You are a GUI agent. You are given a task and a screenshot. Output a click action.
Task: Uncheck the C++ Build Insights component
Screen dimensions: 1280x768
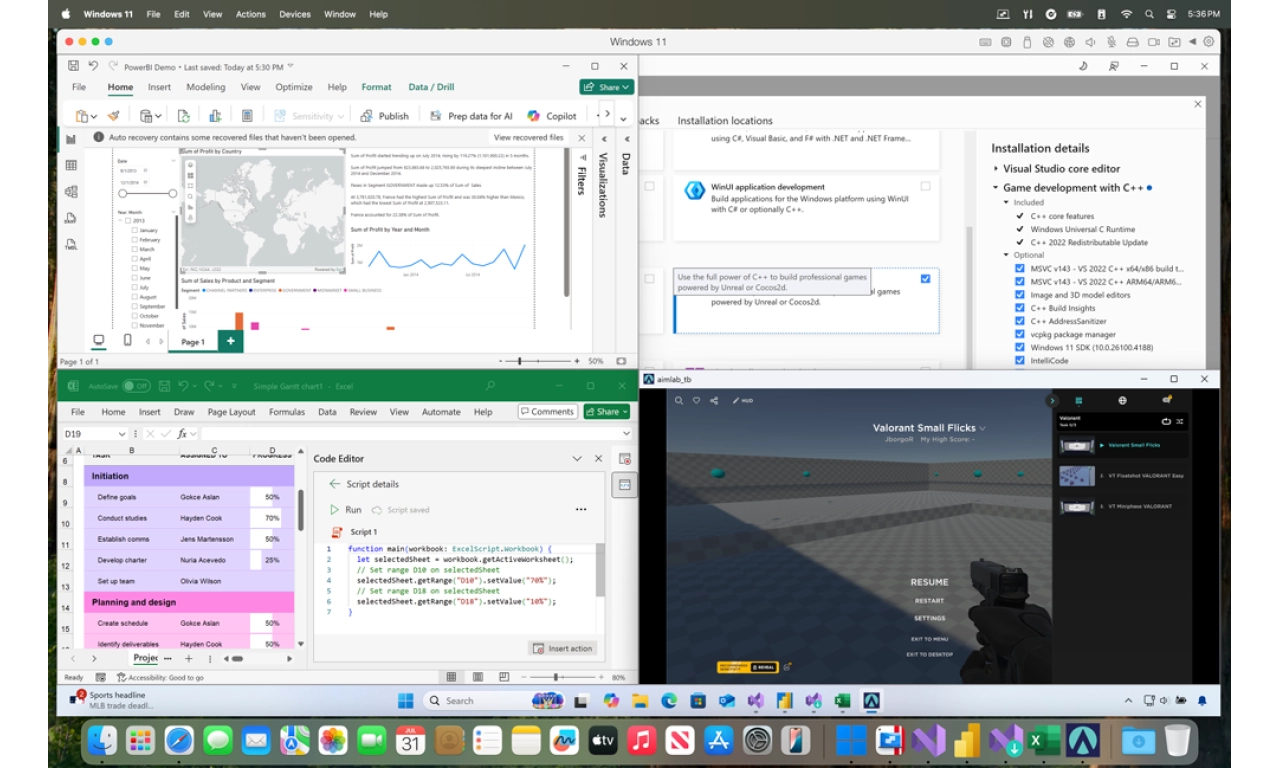pos(1020,308)
